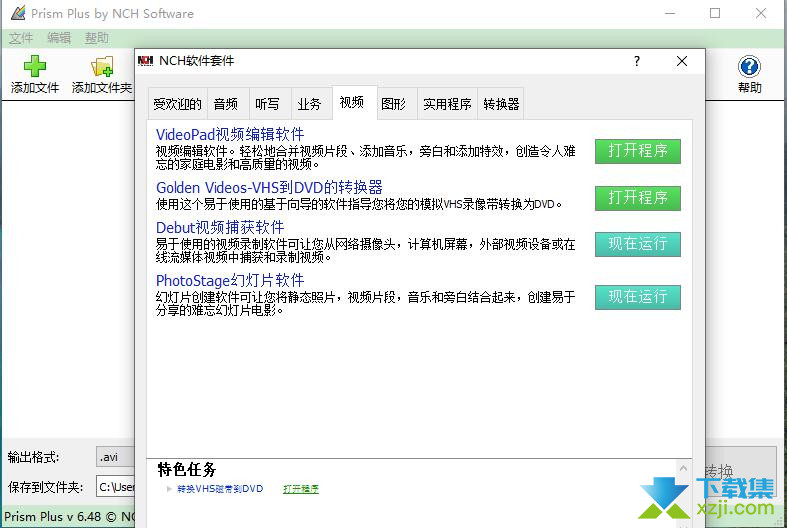Image resolution: width=787 pixels, height=528 pixels.
Task: Click the 保存到文件夹 path field
Action: pyautogui.click(x=116, y=487)
